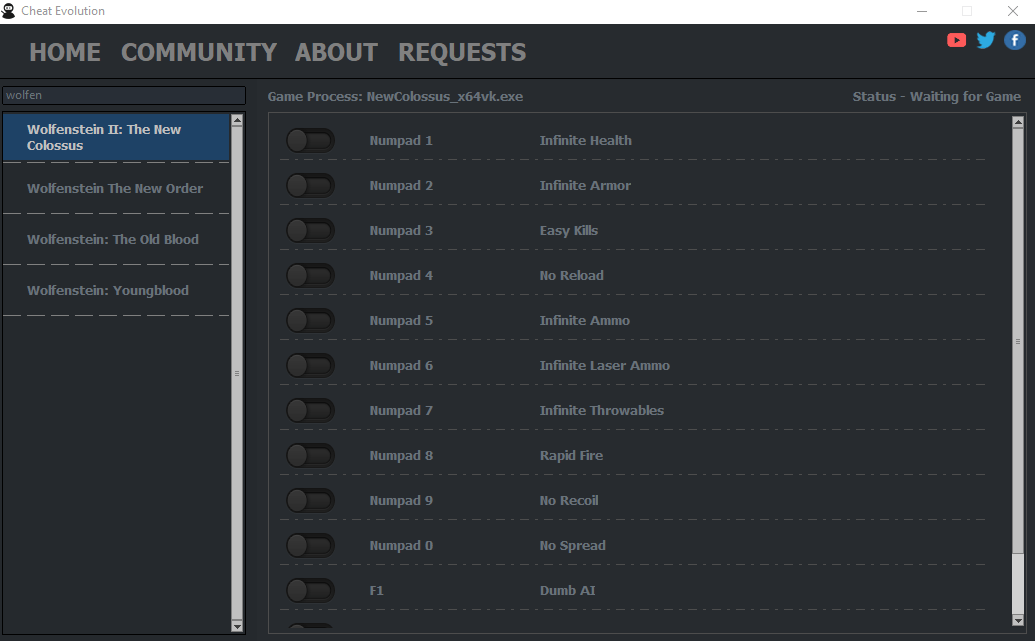This screenshot has width=1035, height=641.
Task: Turn on the Easy Kills switch
Action: pyautogui.click(x=310, y=230)
